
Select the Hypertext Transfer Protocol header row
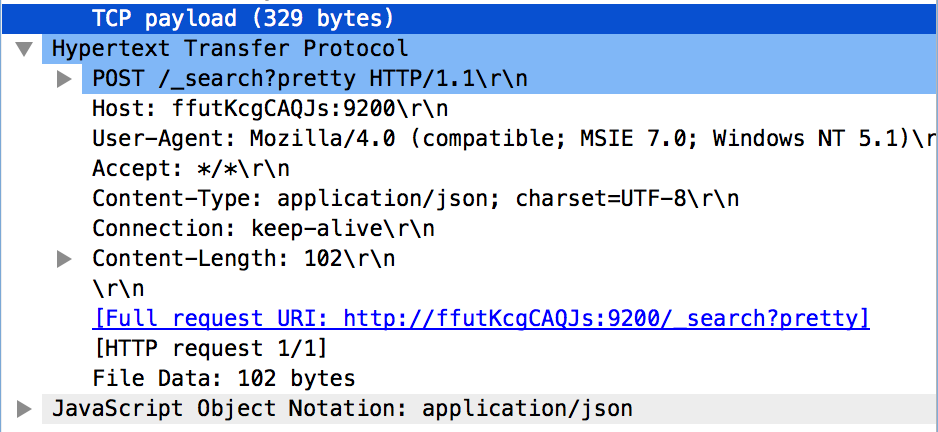(230, 49)
